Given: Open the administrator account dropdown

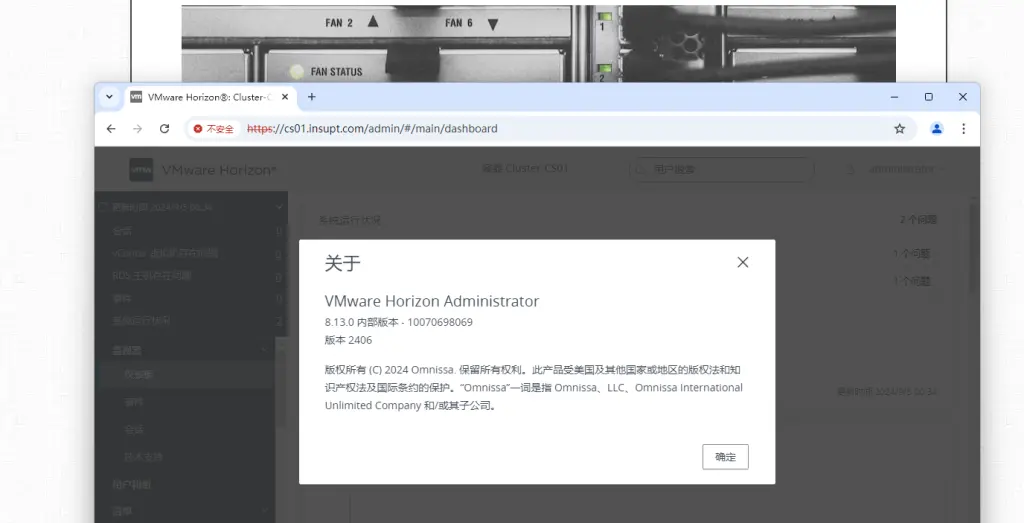Looking at the screenshot, I should (900, 169).
